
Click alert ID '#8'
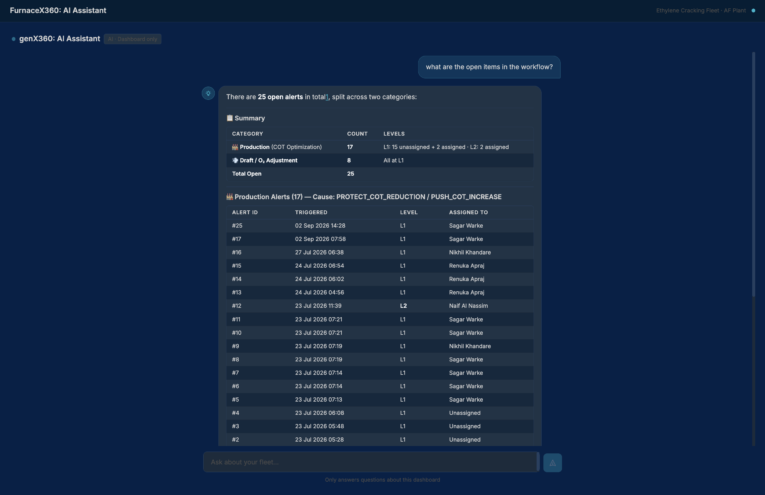(236, 359)
